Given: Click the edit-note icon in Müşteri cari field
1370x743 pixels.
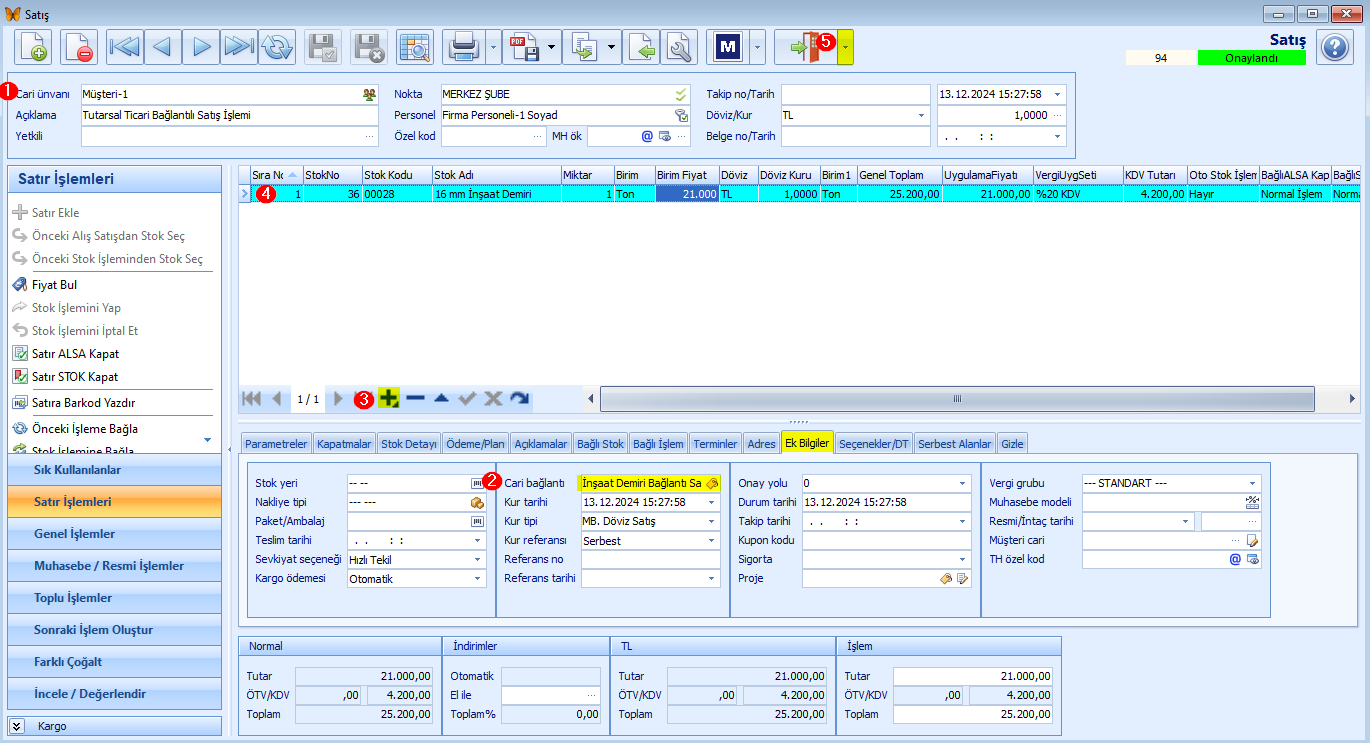Looking at the screenshot, I should (1252, 540).
